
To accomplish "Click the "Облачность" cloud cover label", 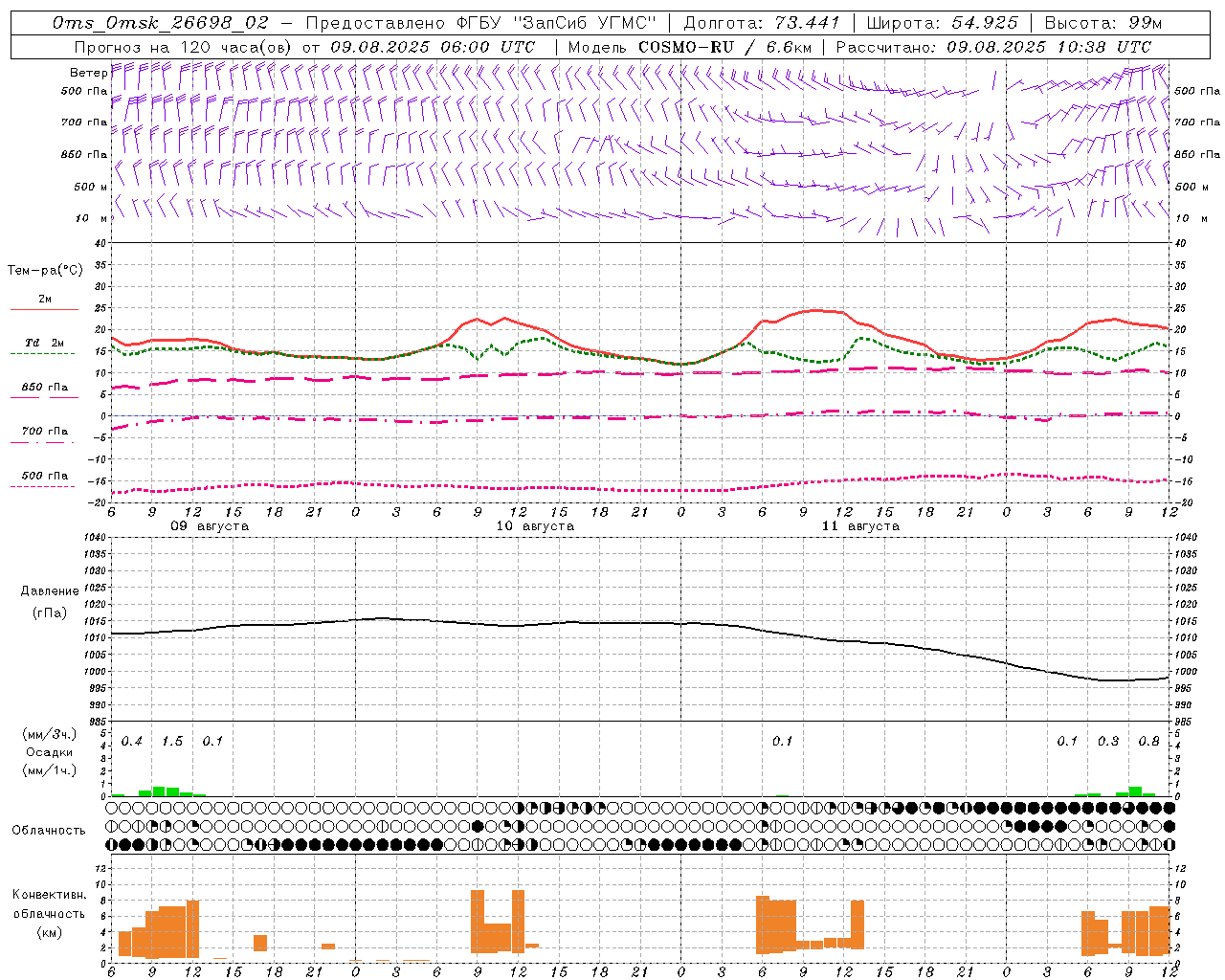I will 49,830.
